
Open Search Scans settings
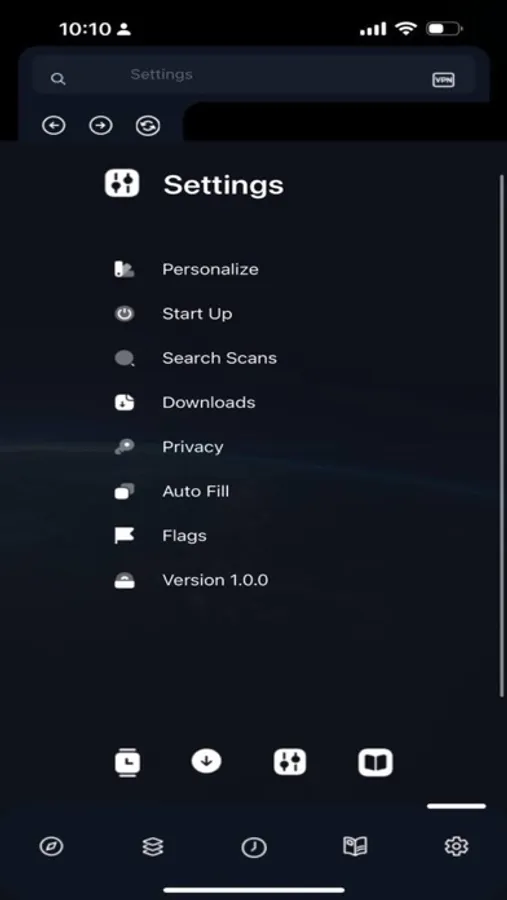click(219, 358)
